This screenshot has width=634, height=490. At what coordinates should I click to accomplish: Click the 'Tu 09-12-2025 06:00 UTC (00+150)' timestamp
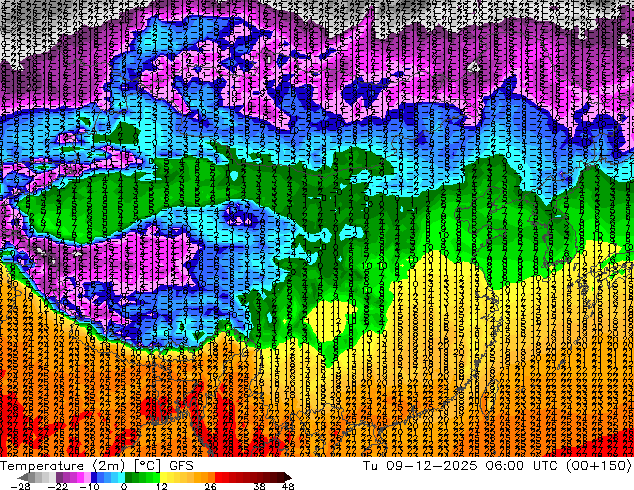click(x=497, y=466)
